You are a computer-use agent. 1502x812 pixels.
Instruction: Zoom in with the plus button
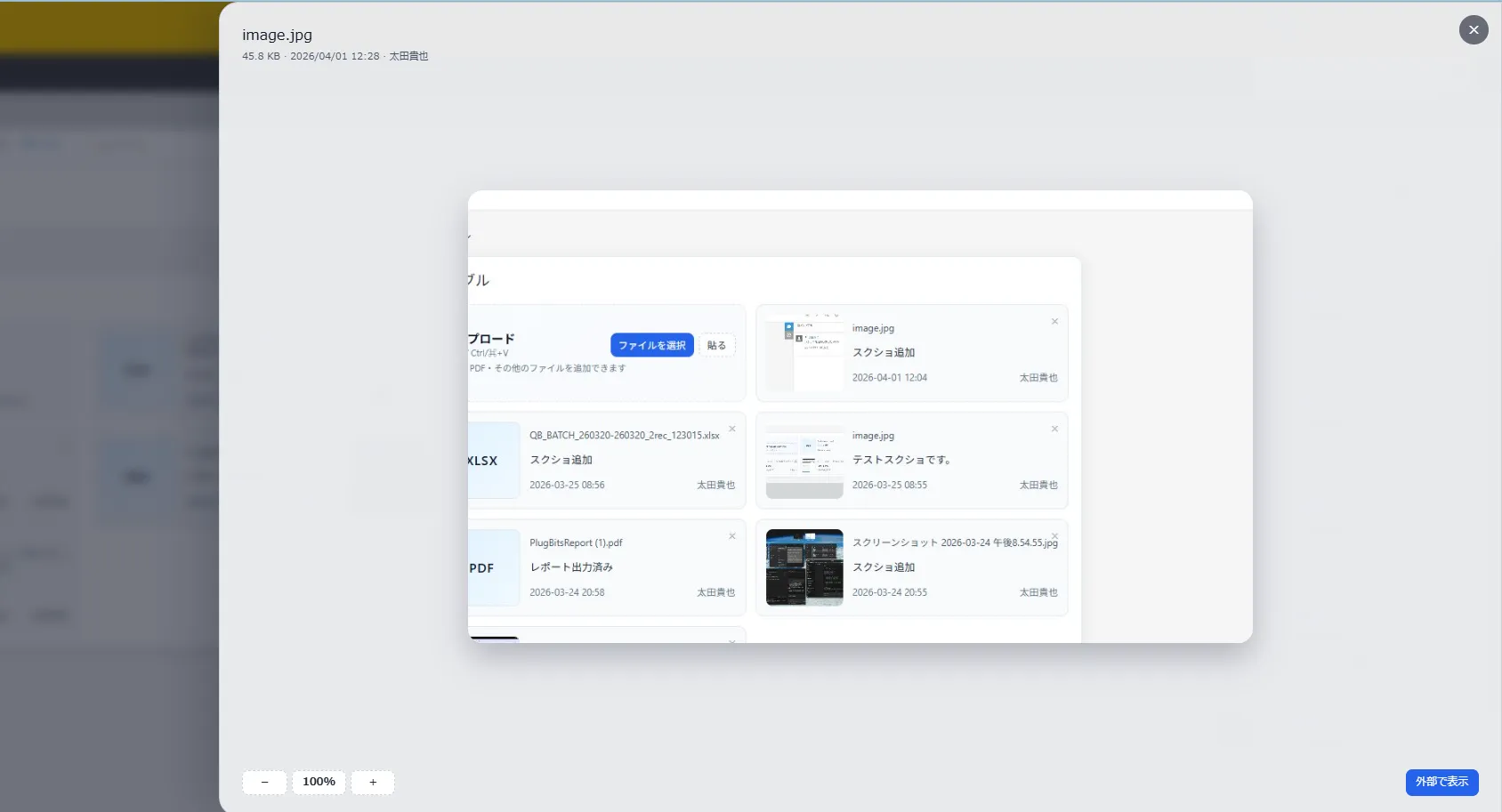coord(373,783)
